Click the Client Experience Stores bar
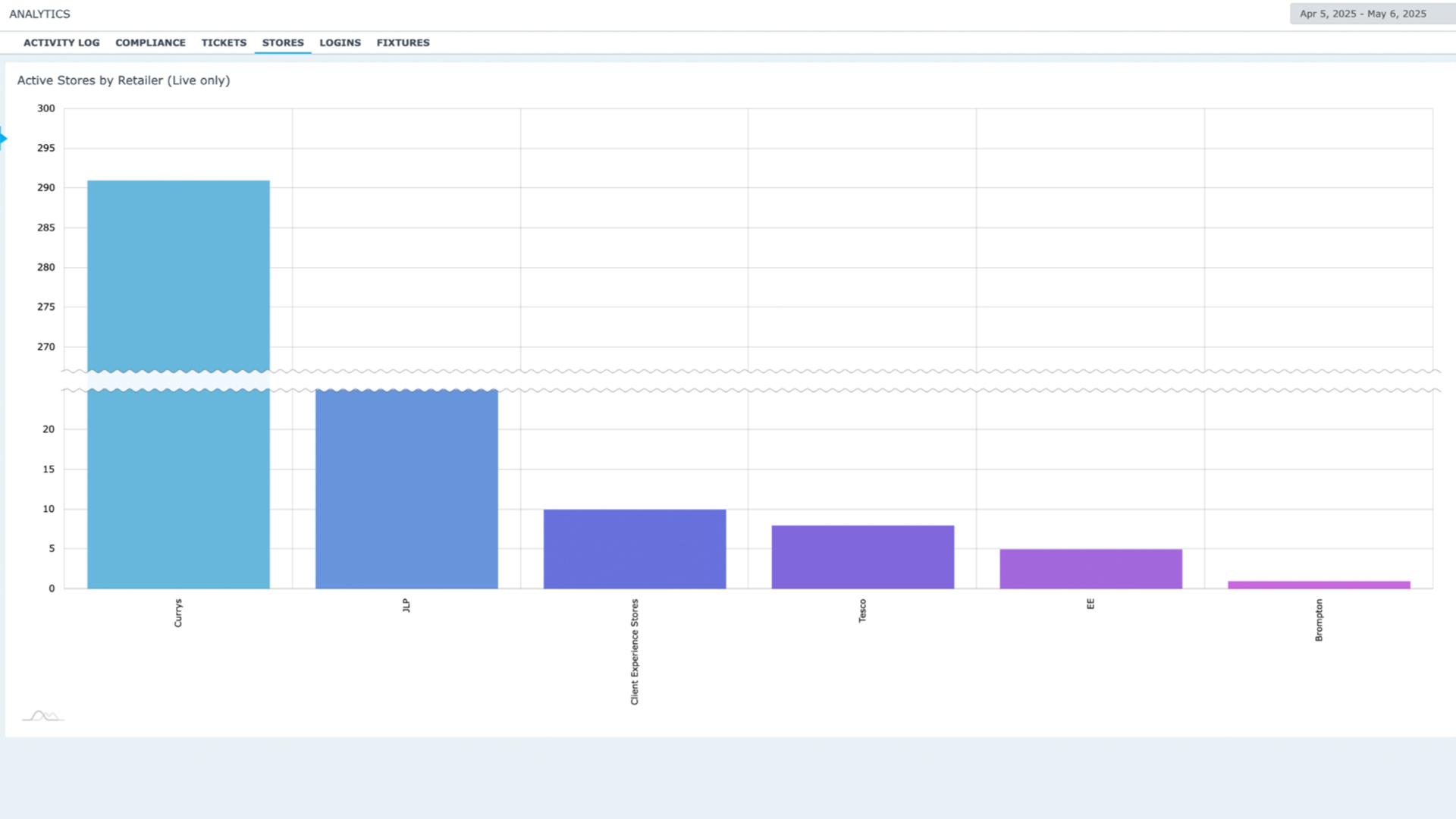 (x=635, y=549)
